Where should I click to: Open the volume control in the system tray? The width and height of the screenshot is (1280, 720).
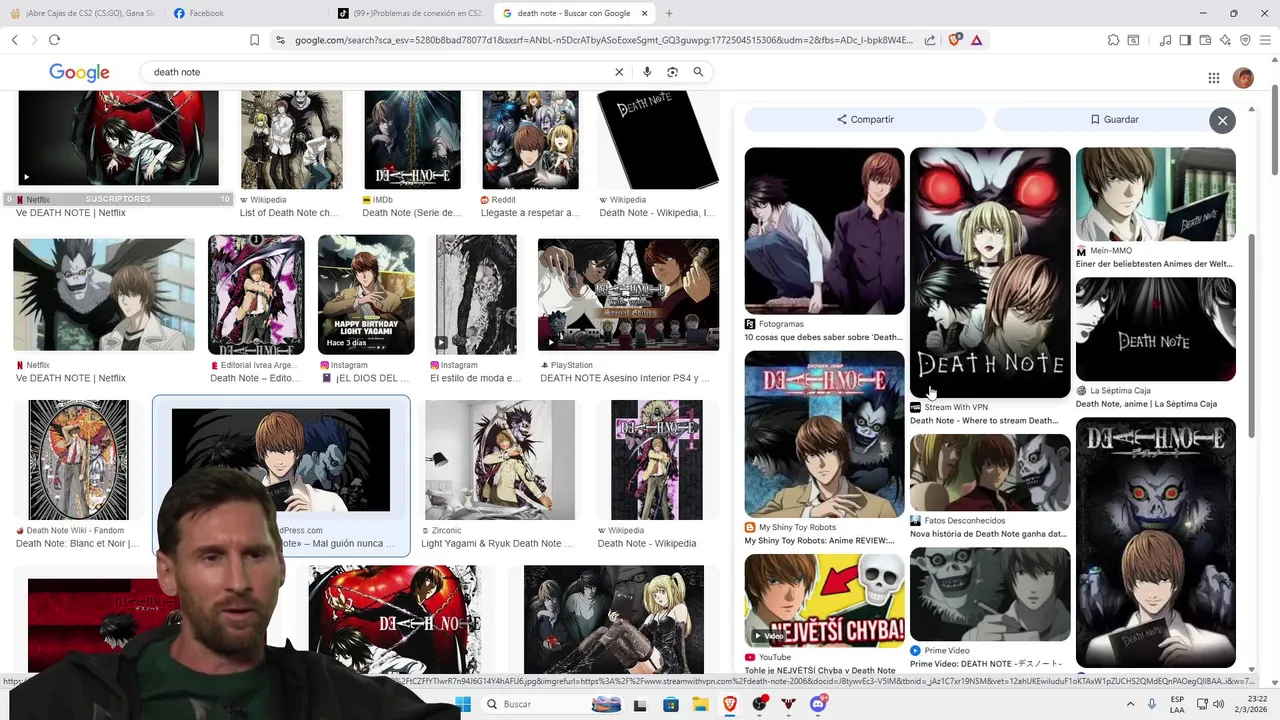point(1219,704)
